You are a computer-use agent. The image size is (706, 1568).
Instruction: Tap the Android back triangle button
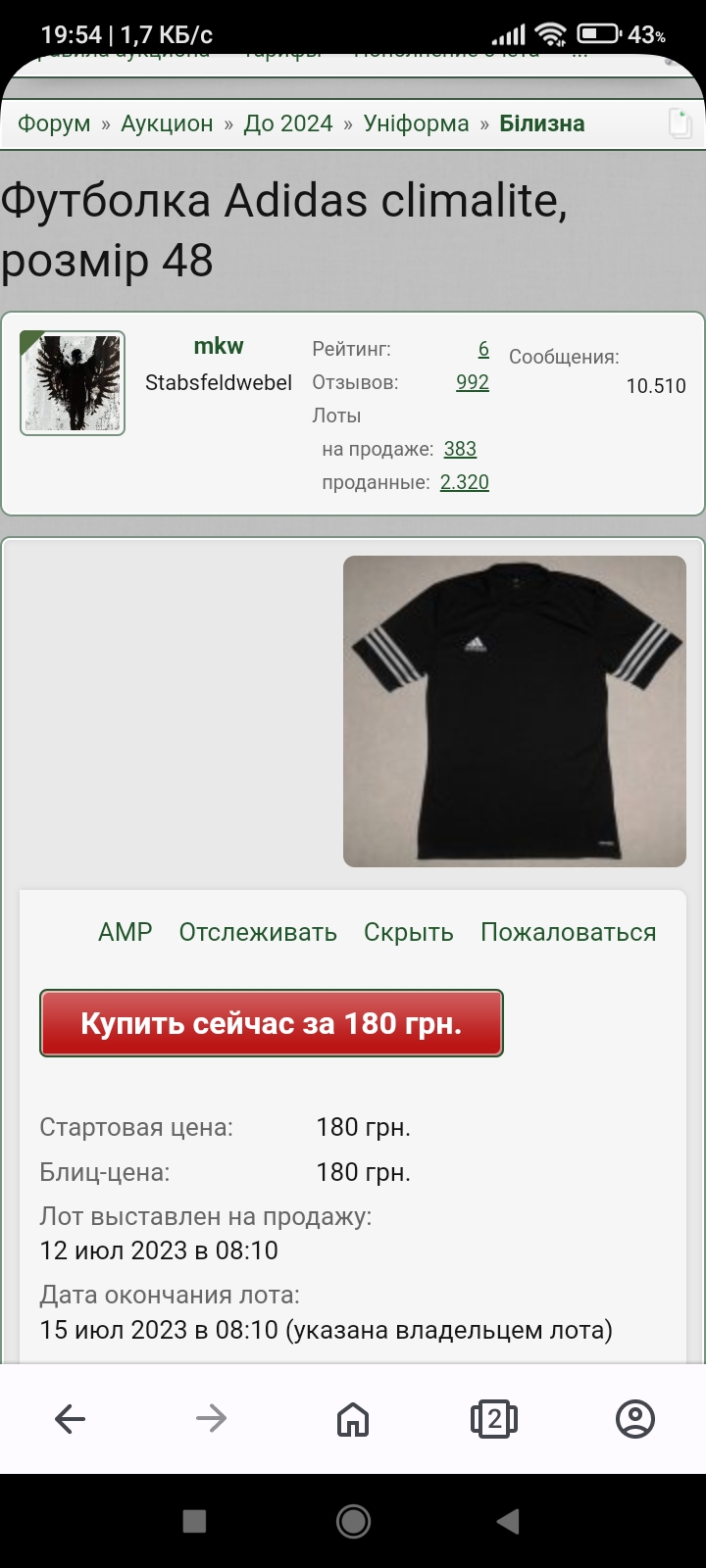508,1520
